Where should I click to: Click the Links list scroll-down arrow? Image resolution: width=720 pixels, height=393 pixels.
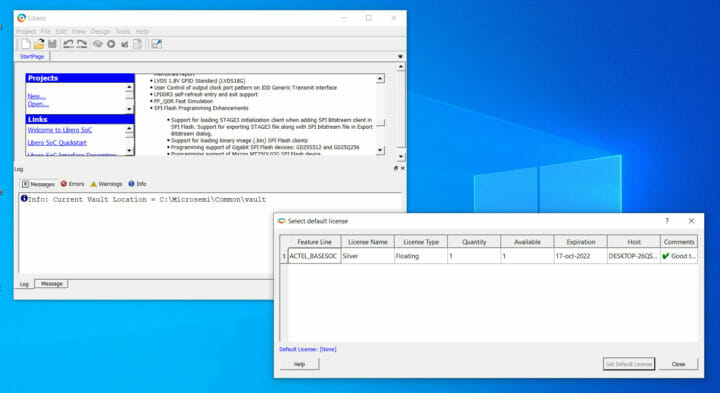coord(129,151)
